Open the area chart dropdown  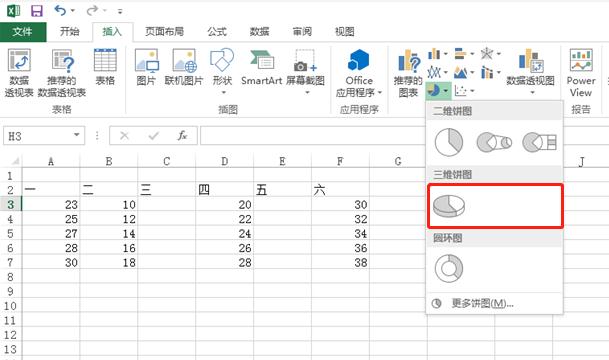coord(464,72)
